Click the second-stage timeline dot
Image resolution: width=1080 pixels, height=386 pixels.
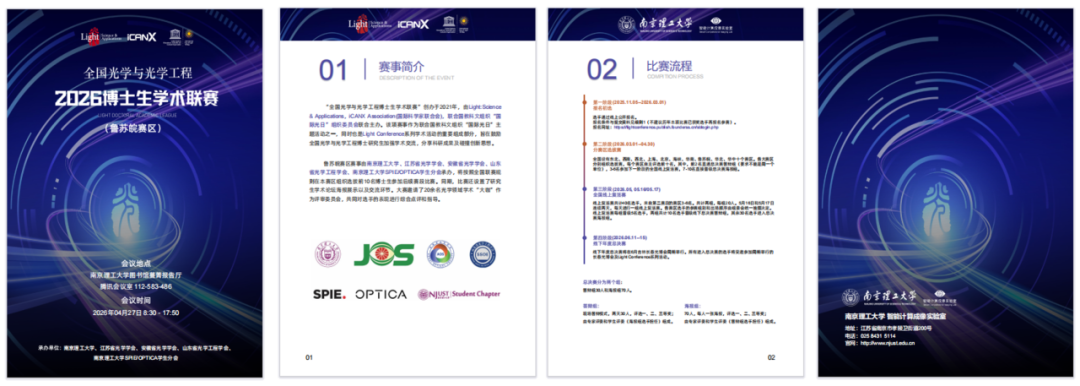click(584, 143)
